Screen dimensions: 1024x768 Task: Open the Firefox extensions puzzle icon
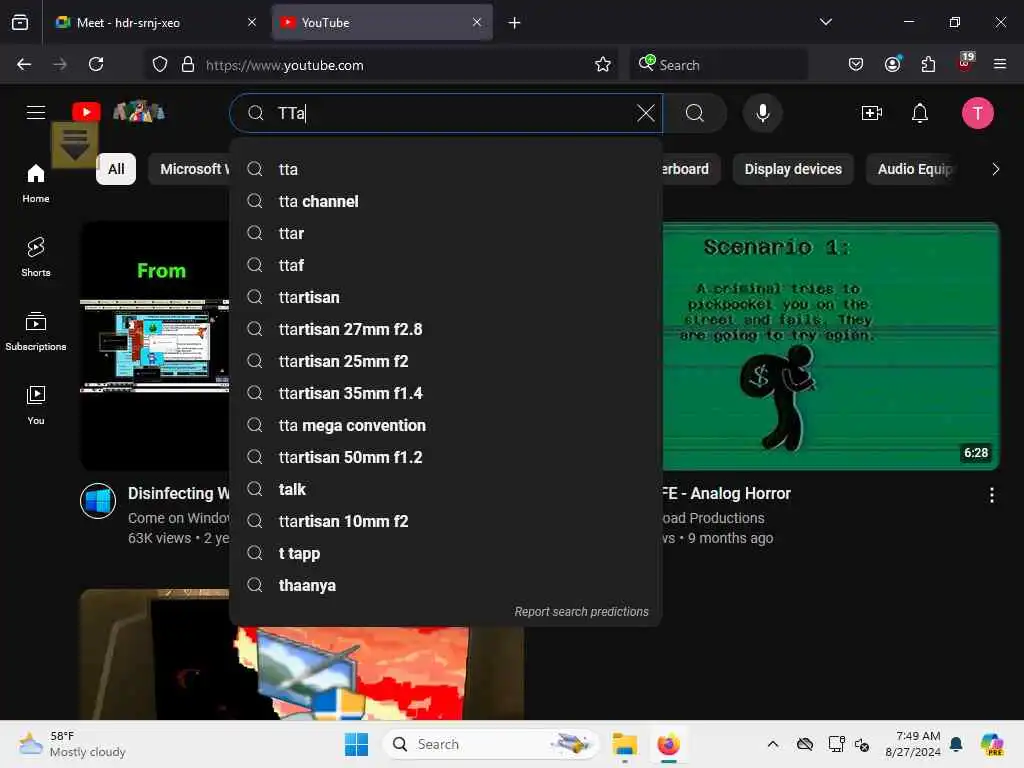pos(928,64)
